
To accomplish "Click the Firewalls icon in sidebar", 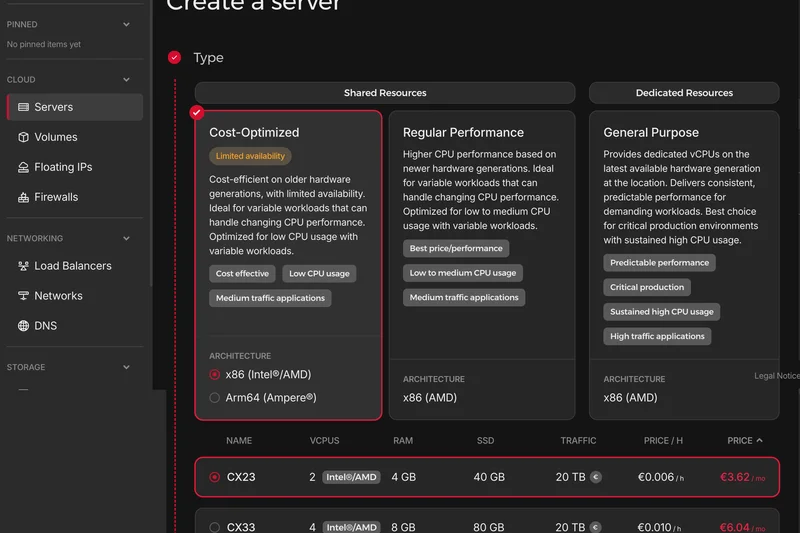I will click(24, 197).
